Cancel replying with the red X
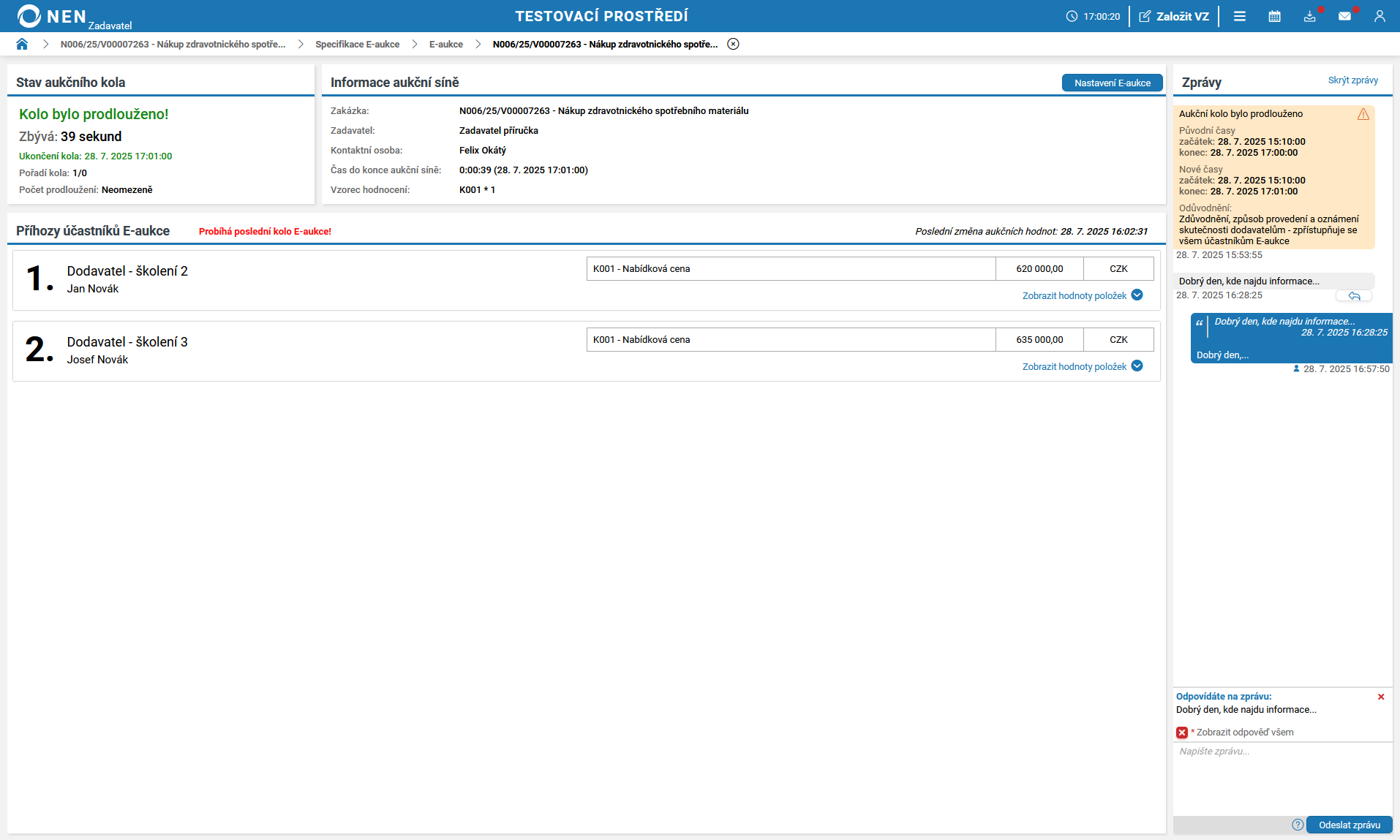Viewport: 1400px width, 840px height. (x=1381, y=697)
